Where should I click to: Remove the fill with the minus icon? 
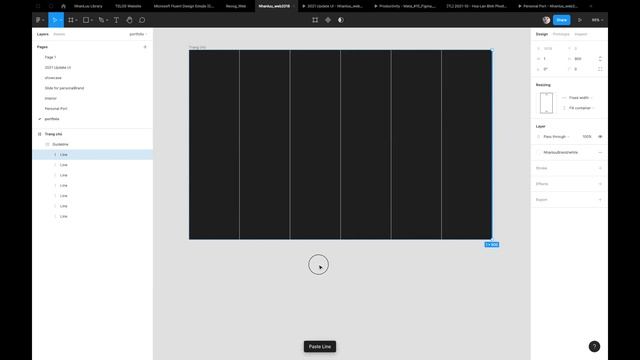600,153
